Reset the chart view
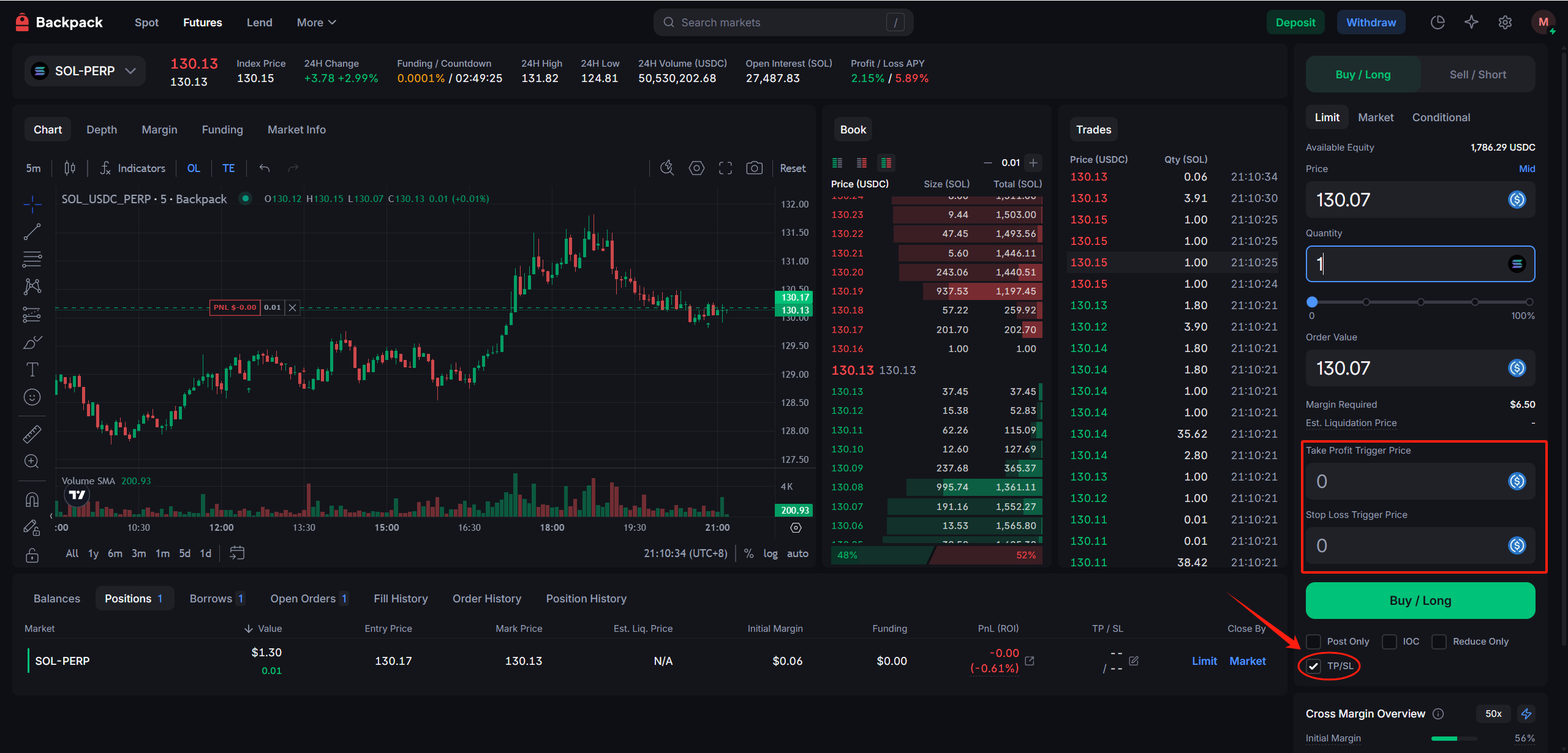Image resolution: width=1568 pixels, height=753 pixels. (793, 168)
